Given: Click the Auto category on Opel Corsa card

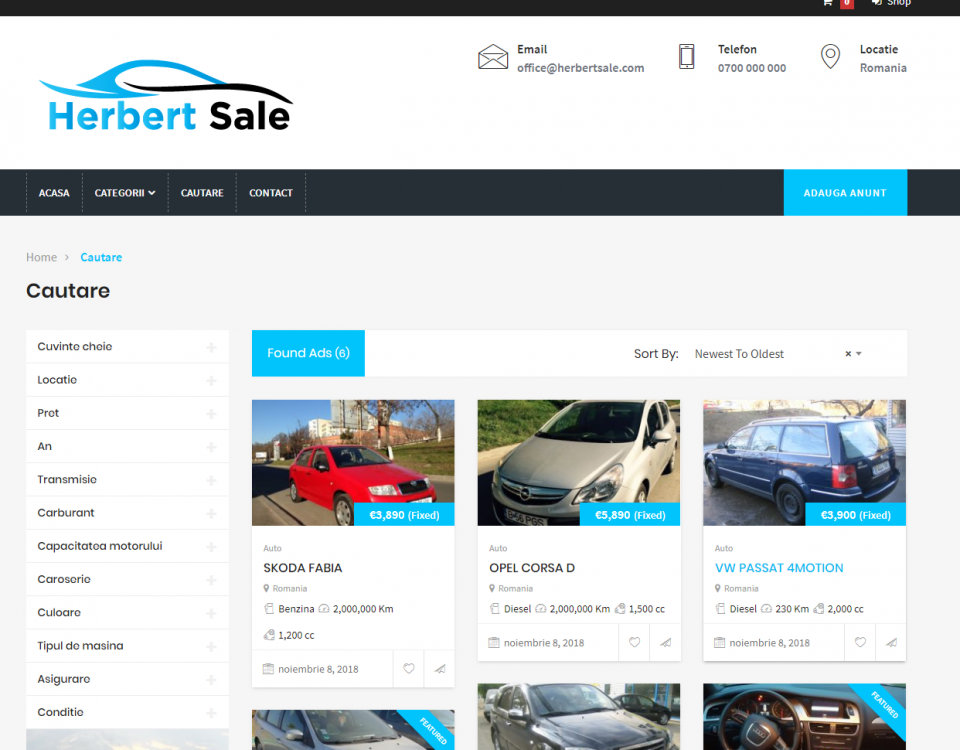Looking at the screenshot, I should [x=498, y=548].
